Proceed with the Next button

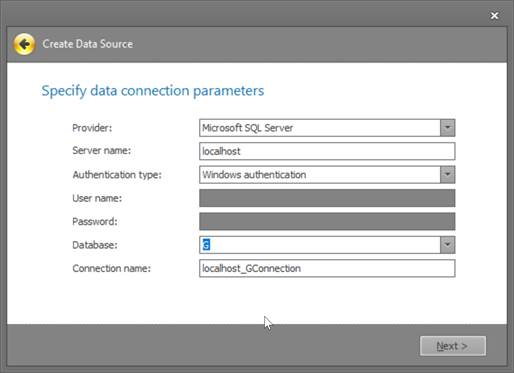point(452,346)
